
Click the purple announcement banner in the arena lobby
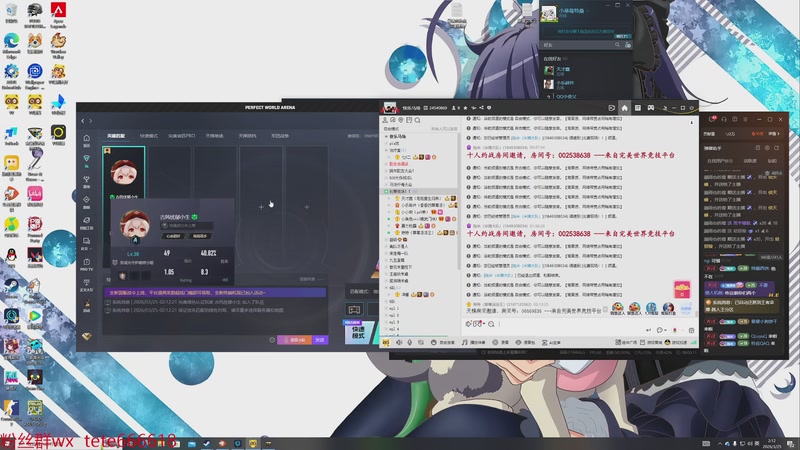point(215,292)
